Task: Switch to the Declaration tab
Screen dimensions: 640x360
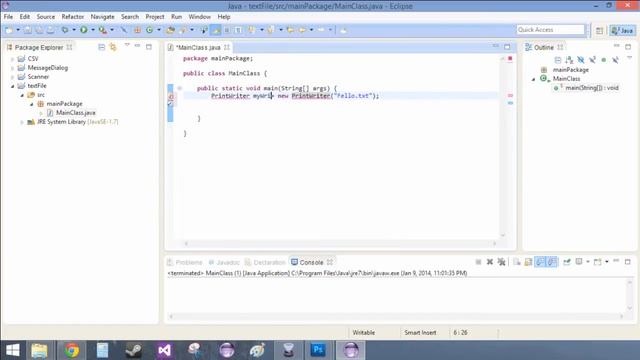Action: [x=265, y=262]
